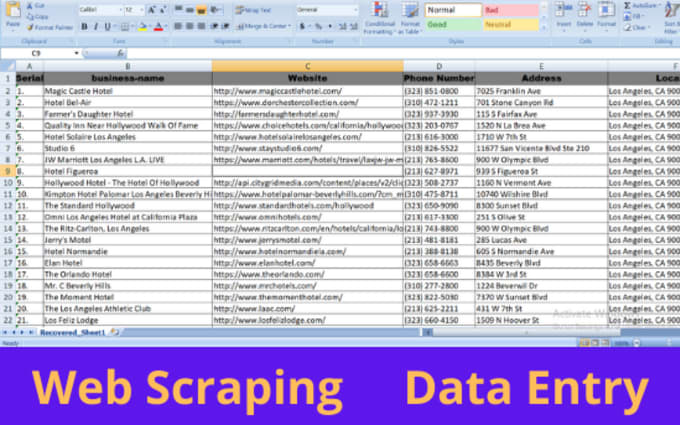Apply the Bad red cell style
The width and height of the screenshot is (680, 425).
[x=511, y=10]
